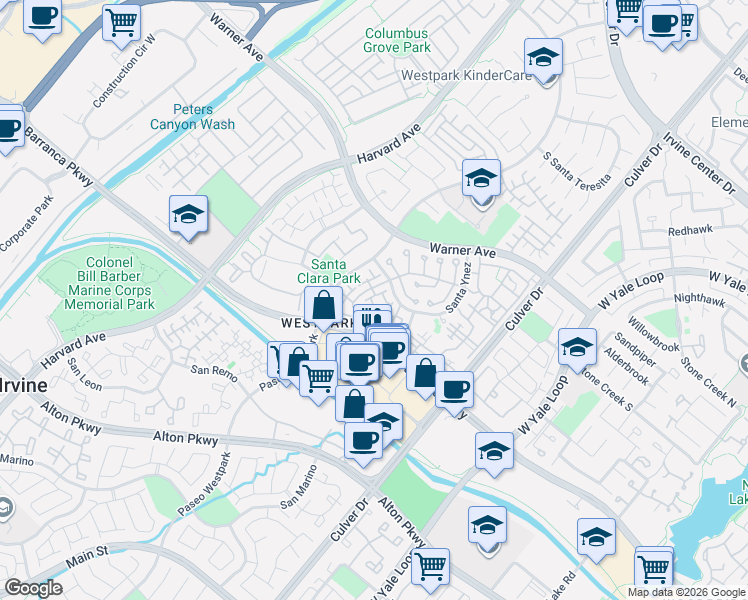
Task: Click the Main St street label
Action: (87, 557)
